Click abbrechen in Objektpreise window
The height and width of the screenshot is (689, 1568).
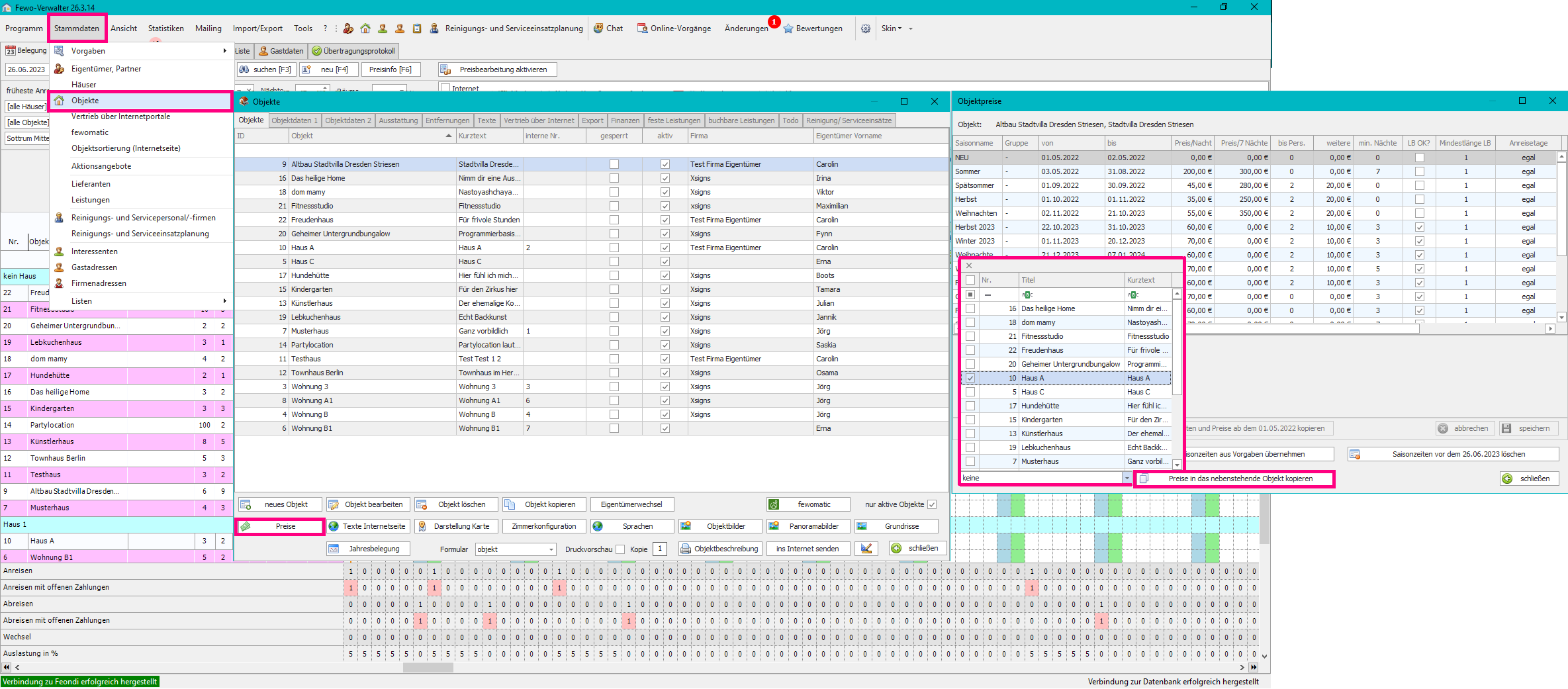(x=1465, y=428)
